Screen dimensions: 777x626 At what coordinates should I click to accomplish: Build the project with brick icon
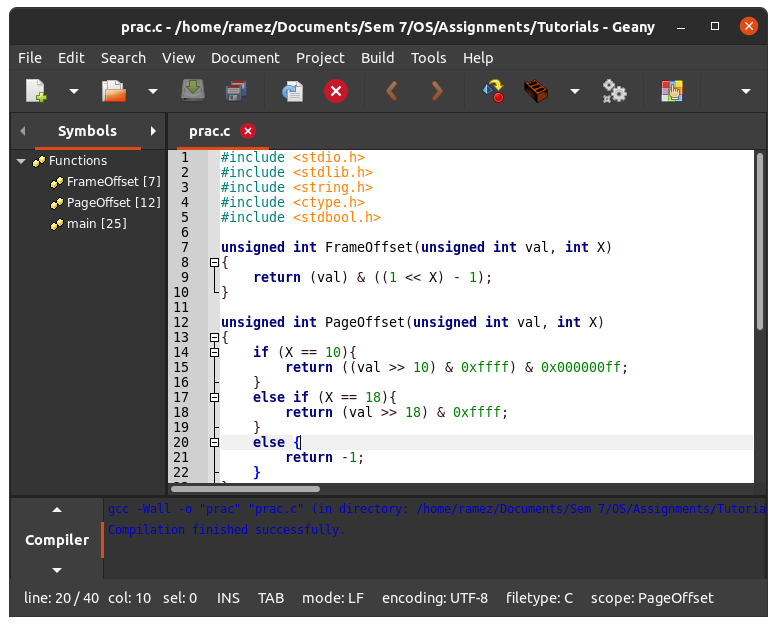(537, 92)
